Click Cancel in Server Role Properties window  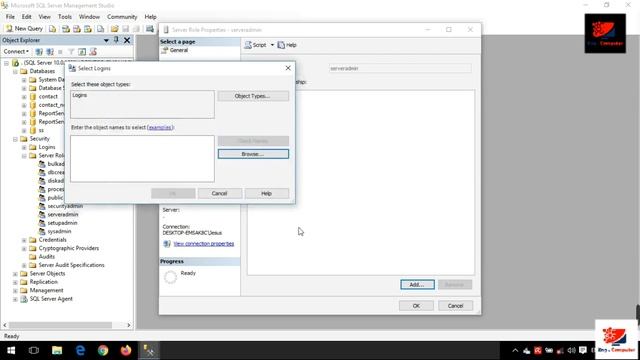(x=455, y=306)
